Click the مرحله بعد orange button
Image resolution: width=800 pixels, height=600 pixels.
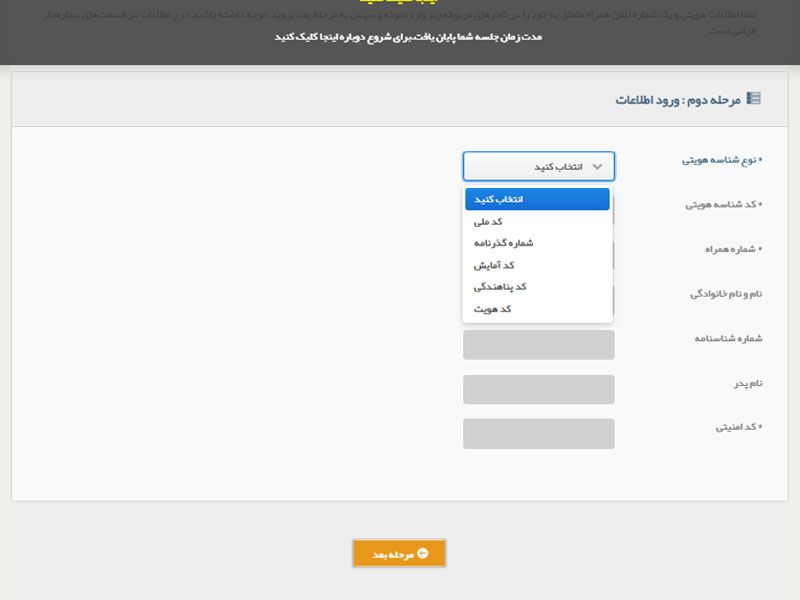tap(399, 554)
